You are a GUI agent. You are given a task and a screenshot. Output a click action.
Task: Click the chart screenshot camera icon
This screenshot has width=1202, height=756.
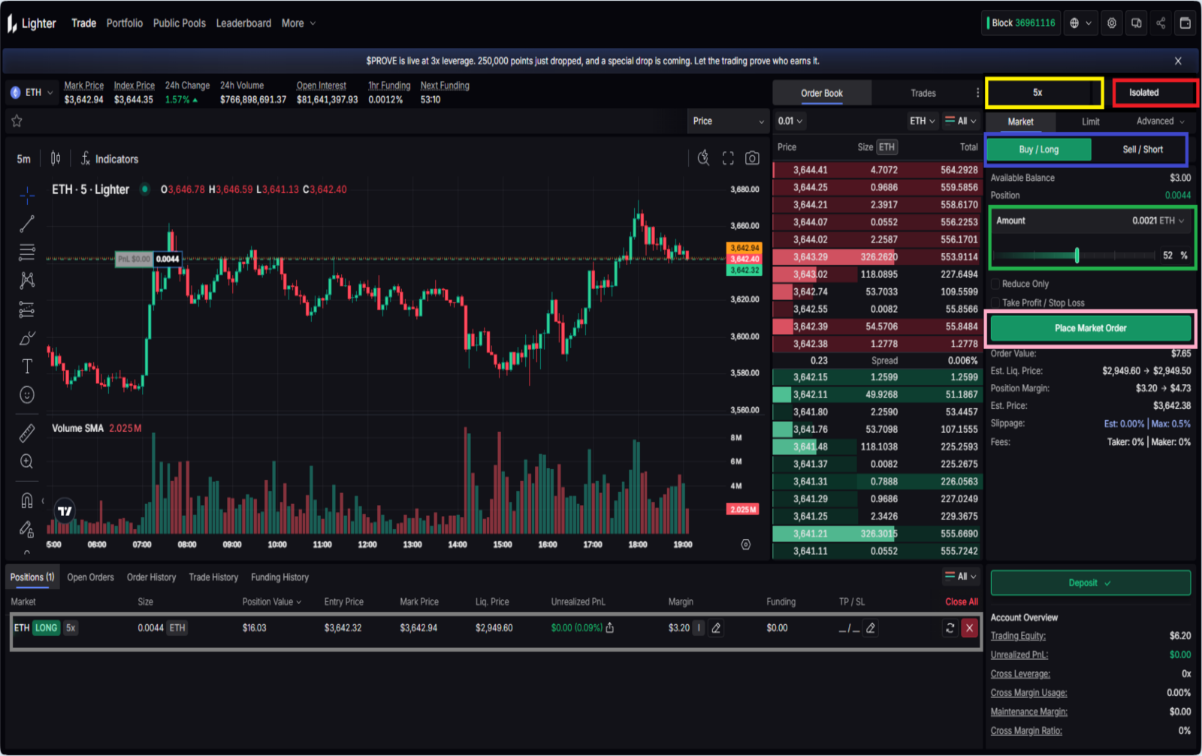pyautogui.click(x=752, y=158)
